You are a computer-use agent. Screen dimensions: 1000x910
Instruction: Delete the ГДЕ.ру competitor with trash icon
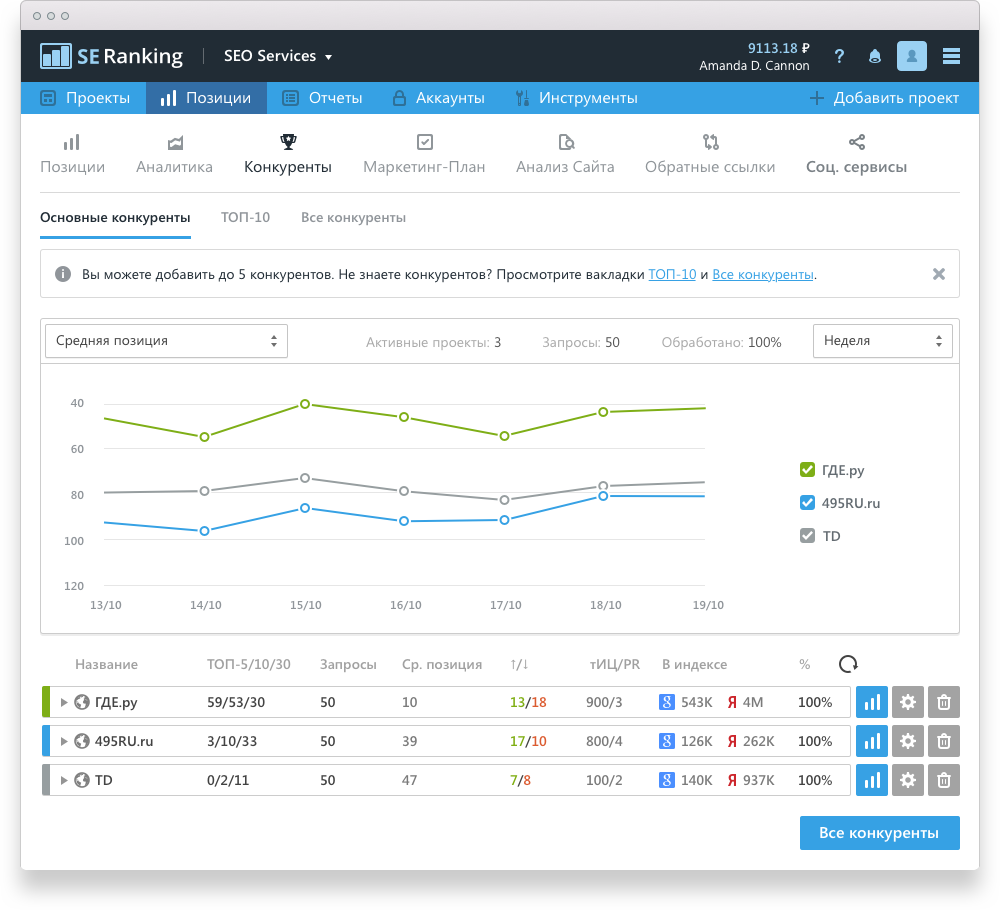tap(944, 702)
